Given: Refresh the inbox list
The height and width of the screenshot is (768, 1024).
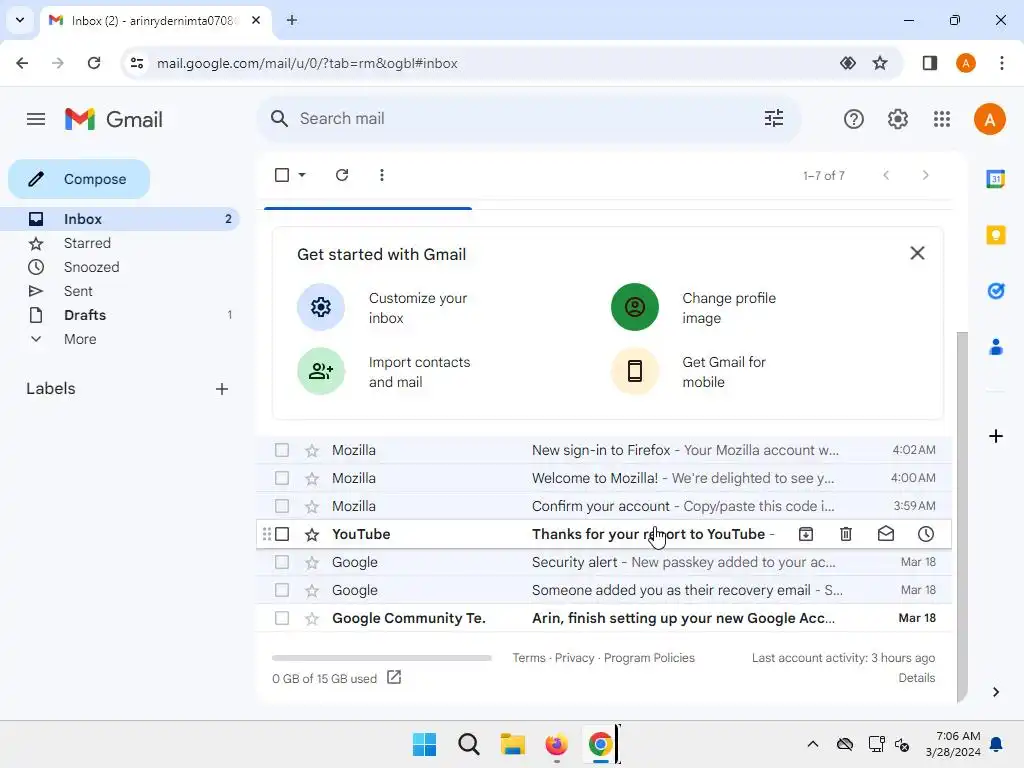Looking at the screenshot, I should (x=342, y=175).
